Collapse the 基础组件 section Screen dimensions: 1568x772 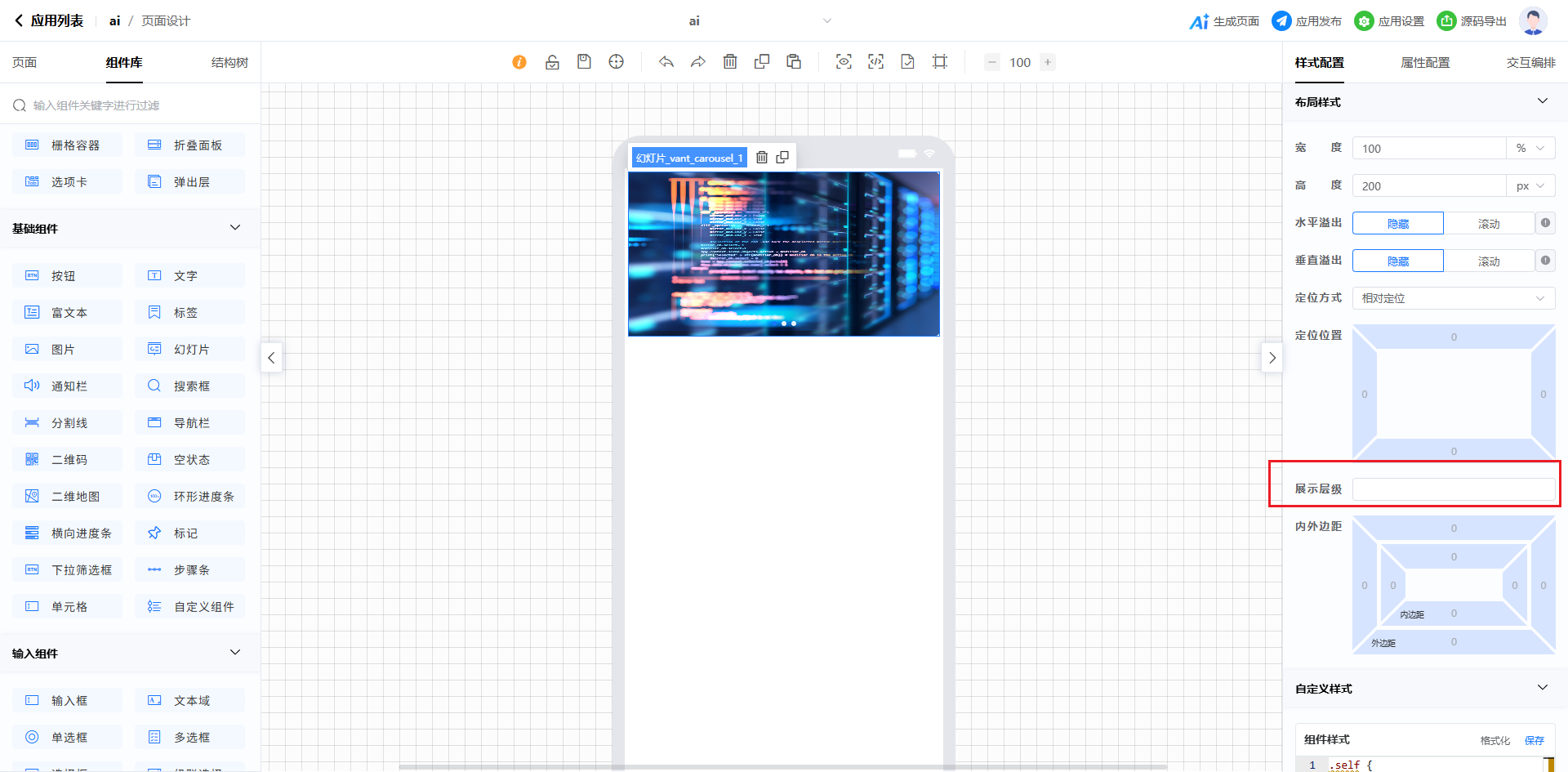pos(235,228)
